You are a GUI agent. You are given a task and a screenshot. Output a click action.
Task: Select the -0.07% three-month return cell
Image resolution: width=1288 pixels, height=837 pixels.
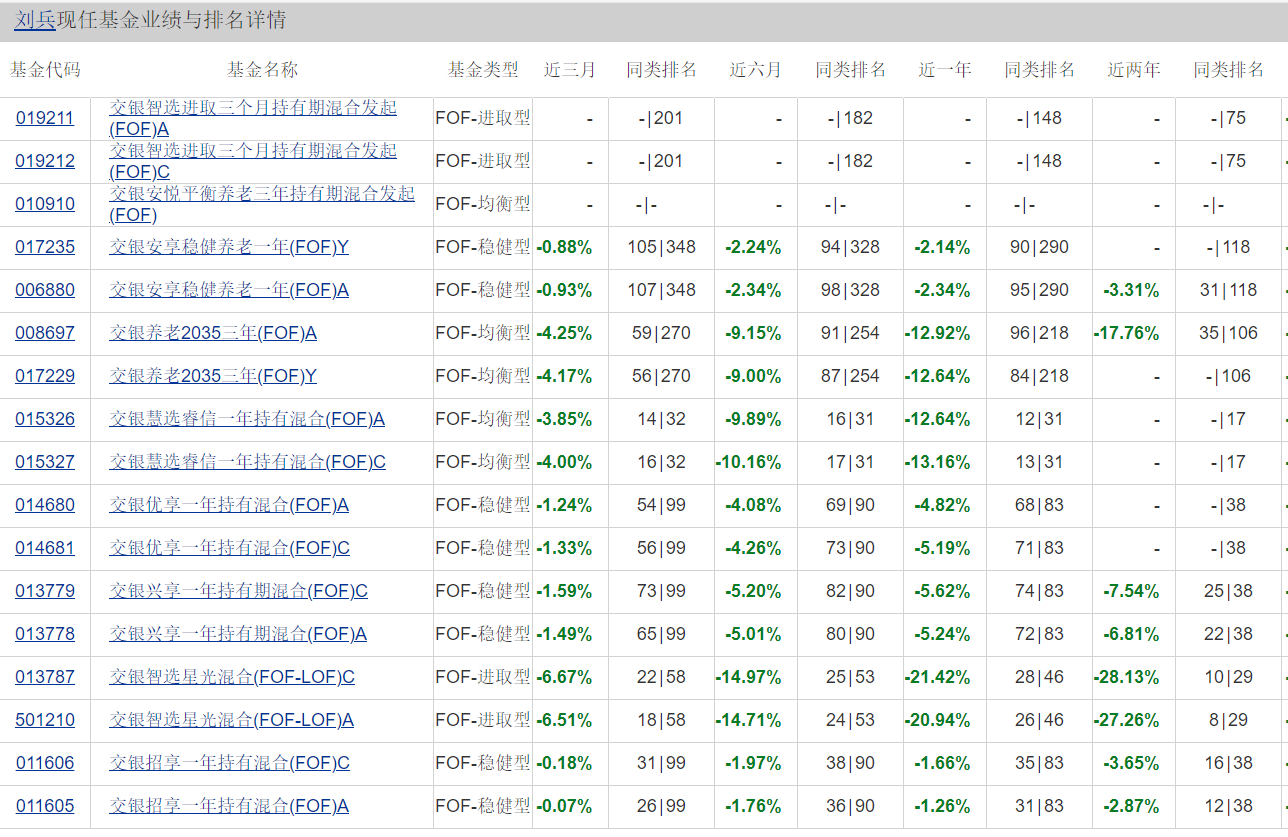pyautogui.click(x=564, y=806)
